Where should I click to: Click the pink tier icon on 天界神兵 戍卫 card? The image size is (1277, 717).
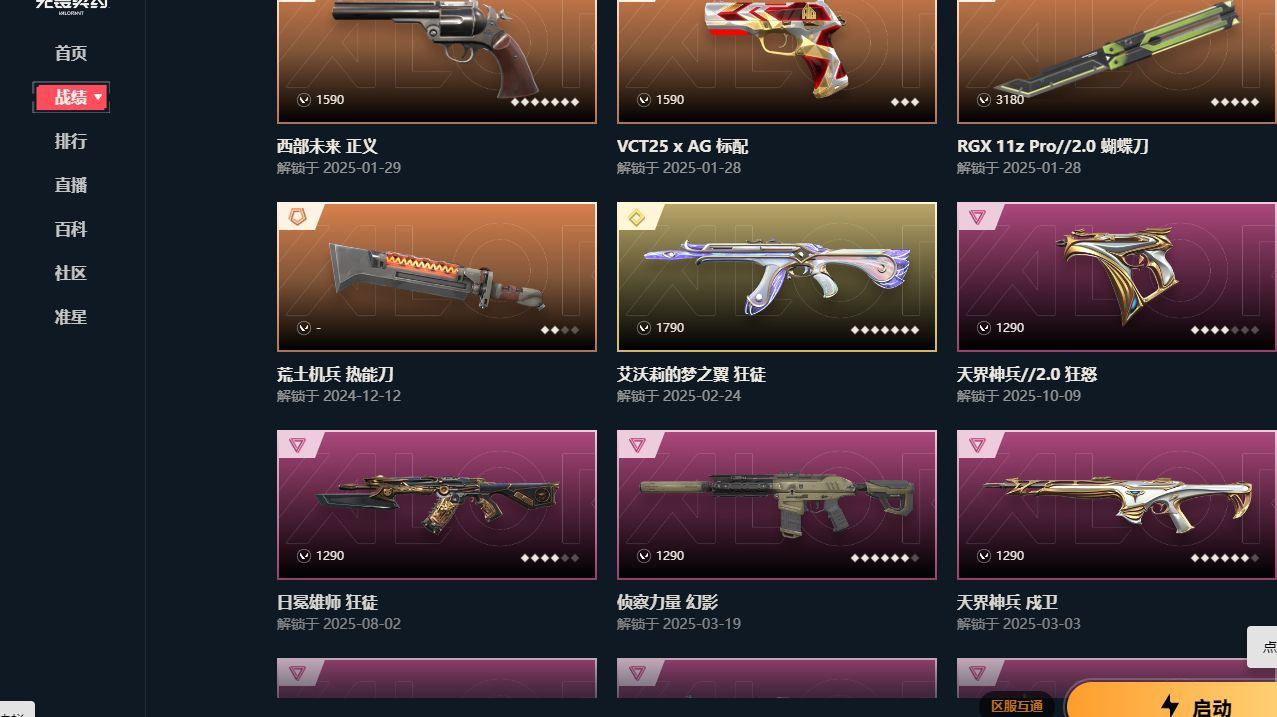pos(977,445)
